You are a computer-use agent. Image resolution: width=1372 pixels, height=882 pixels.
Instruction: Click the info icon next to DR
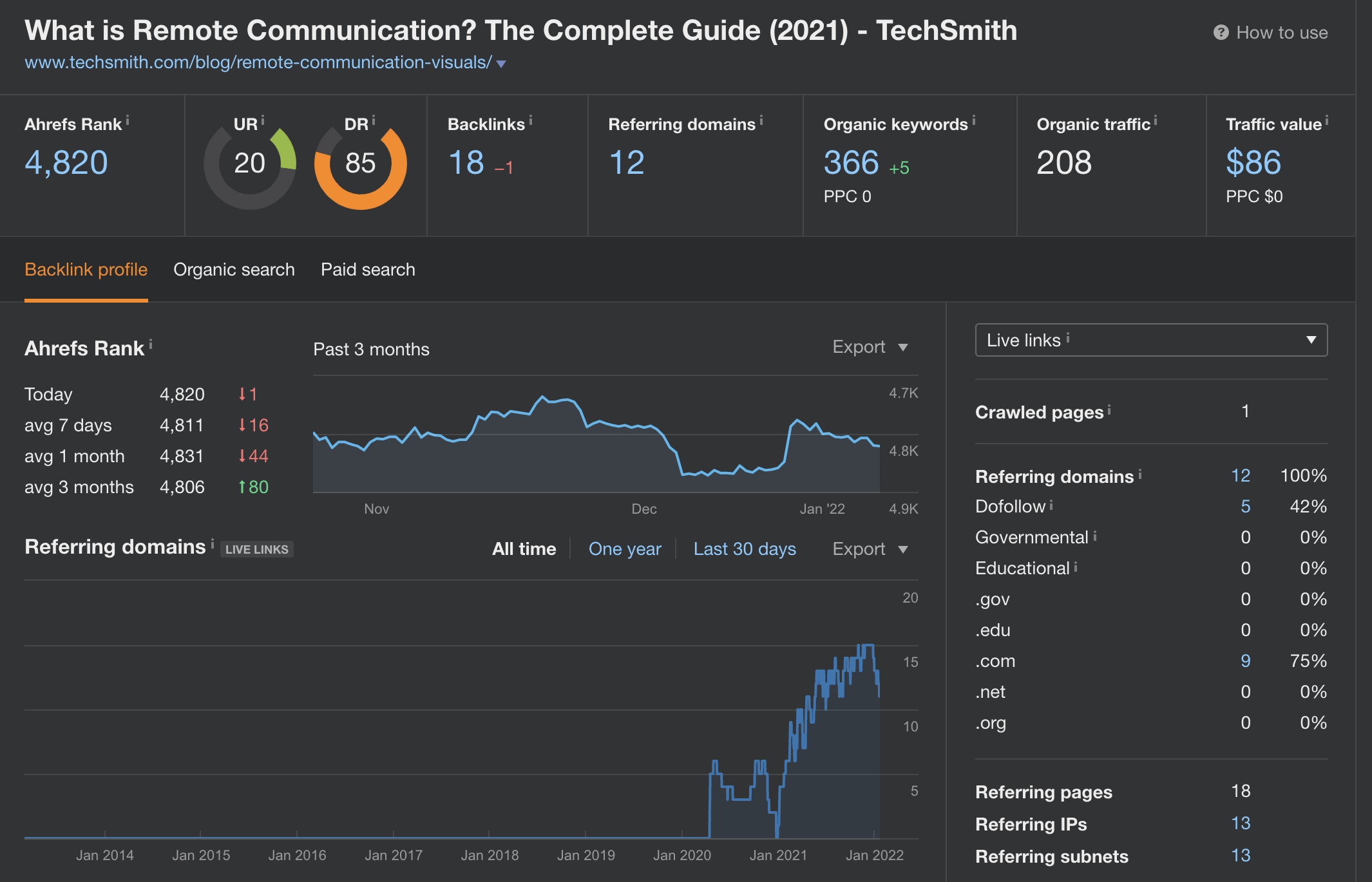tap(374, 120)
